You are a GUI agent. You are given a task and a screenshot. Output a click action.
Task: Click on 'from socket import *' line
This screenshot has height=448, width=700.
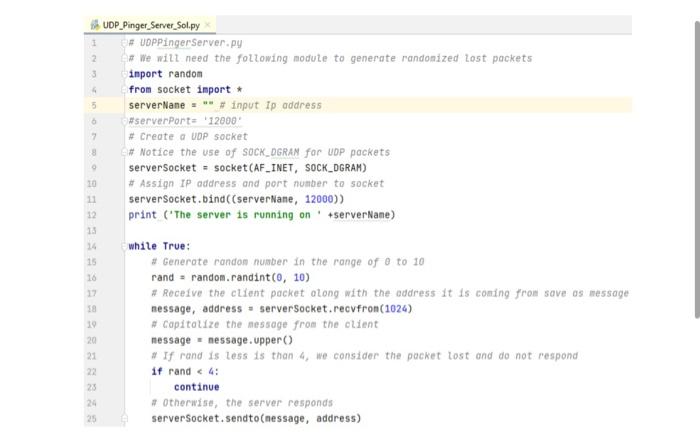(x=185, y=90)
